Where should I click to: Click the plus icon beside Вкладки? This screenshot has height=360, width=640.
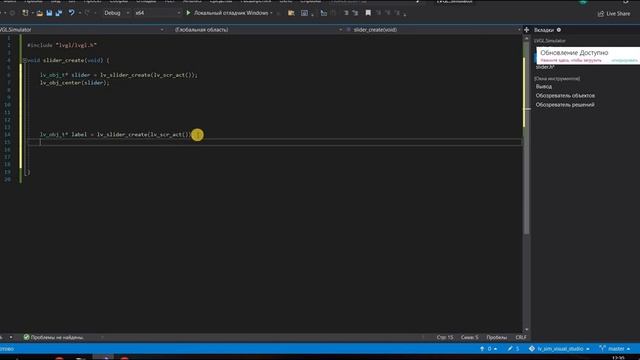(527, 30)
